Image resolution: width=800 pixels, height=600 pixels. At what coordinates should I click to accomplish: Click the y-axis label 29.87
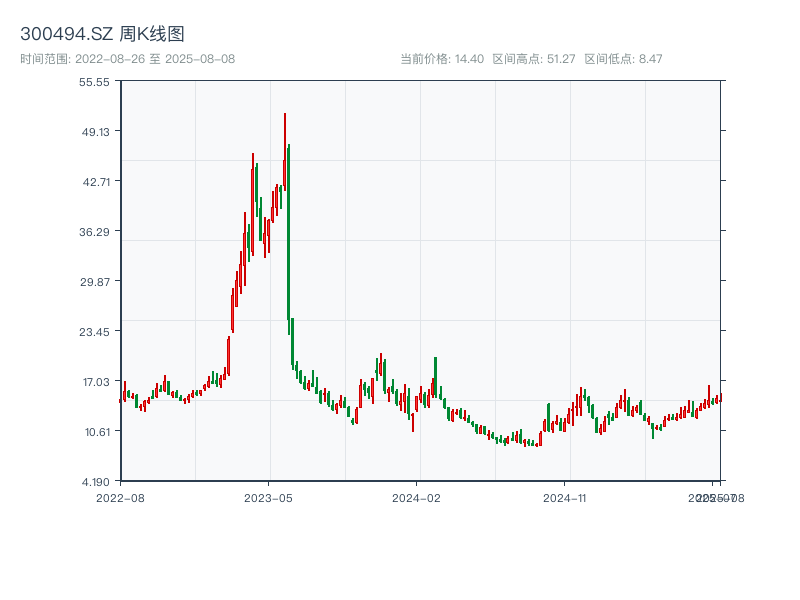pos(95,282)
